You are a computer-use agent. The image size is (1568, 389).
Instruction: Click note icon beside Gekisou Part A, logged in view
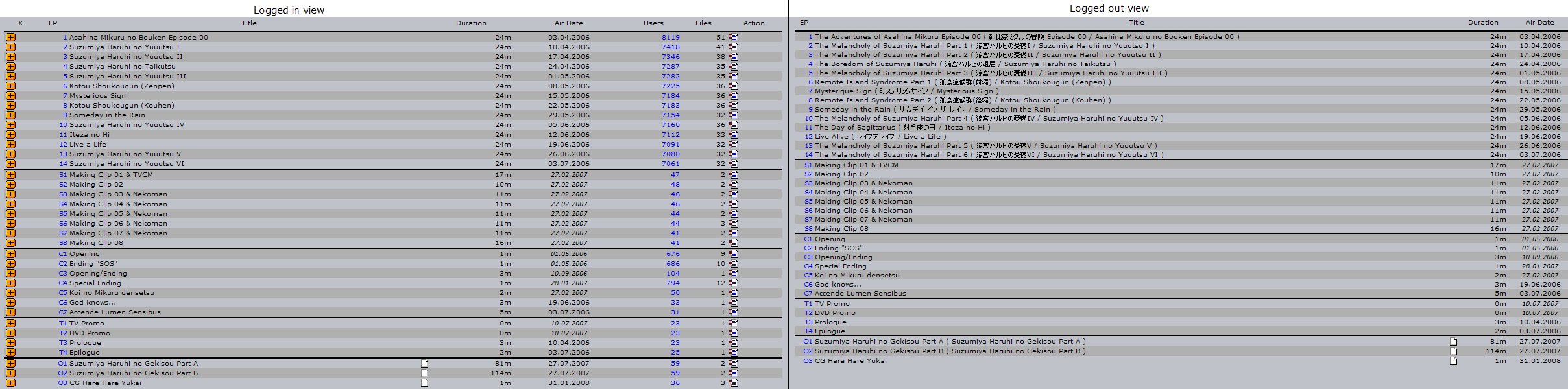(425, 364)
